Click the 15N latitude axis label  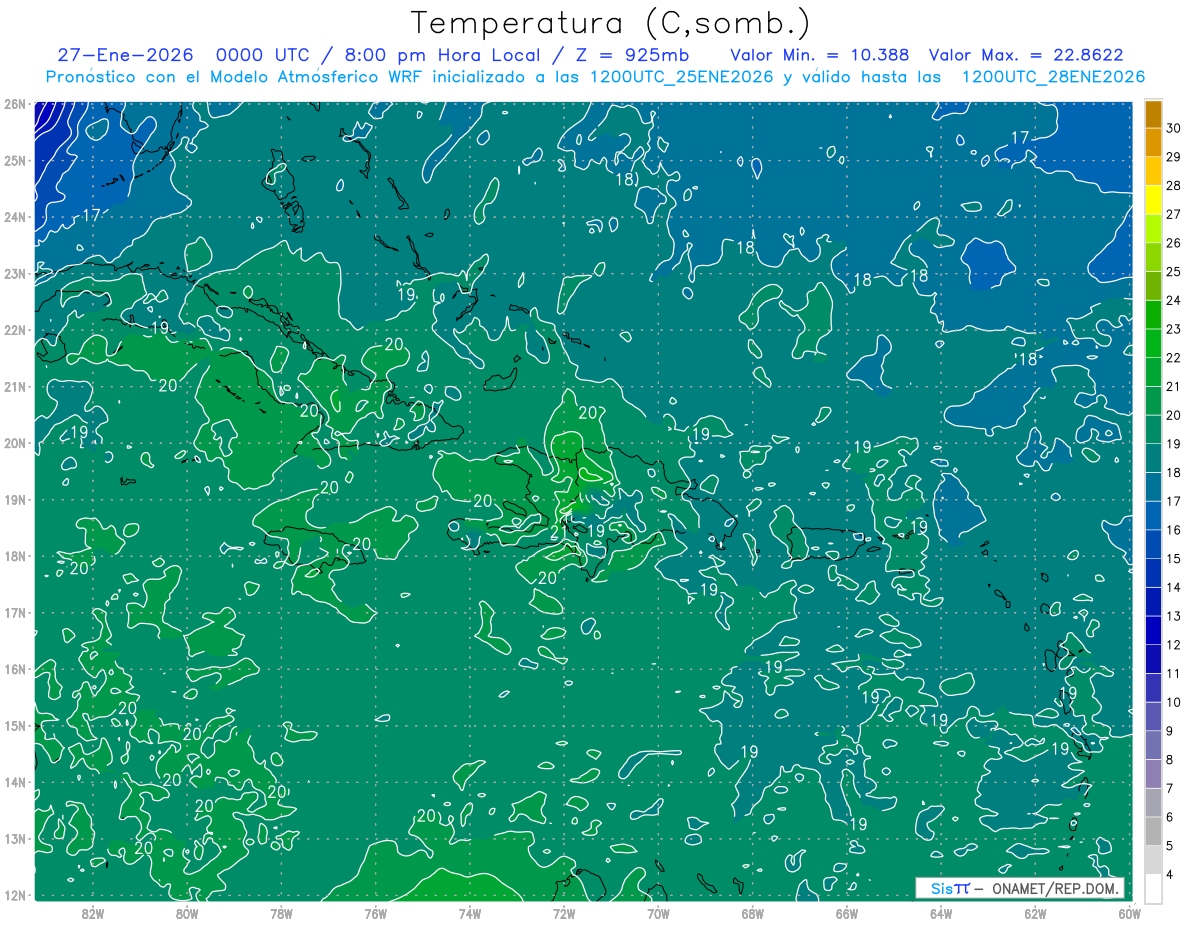tap(15, 726)
